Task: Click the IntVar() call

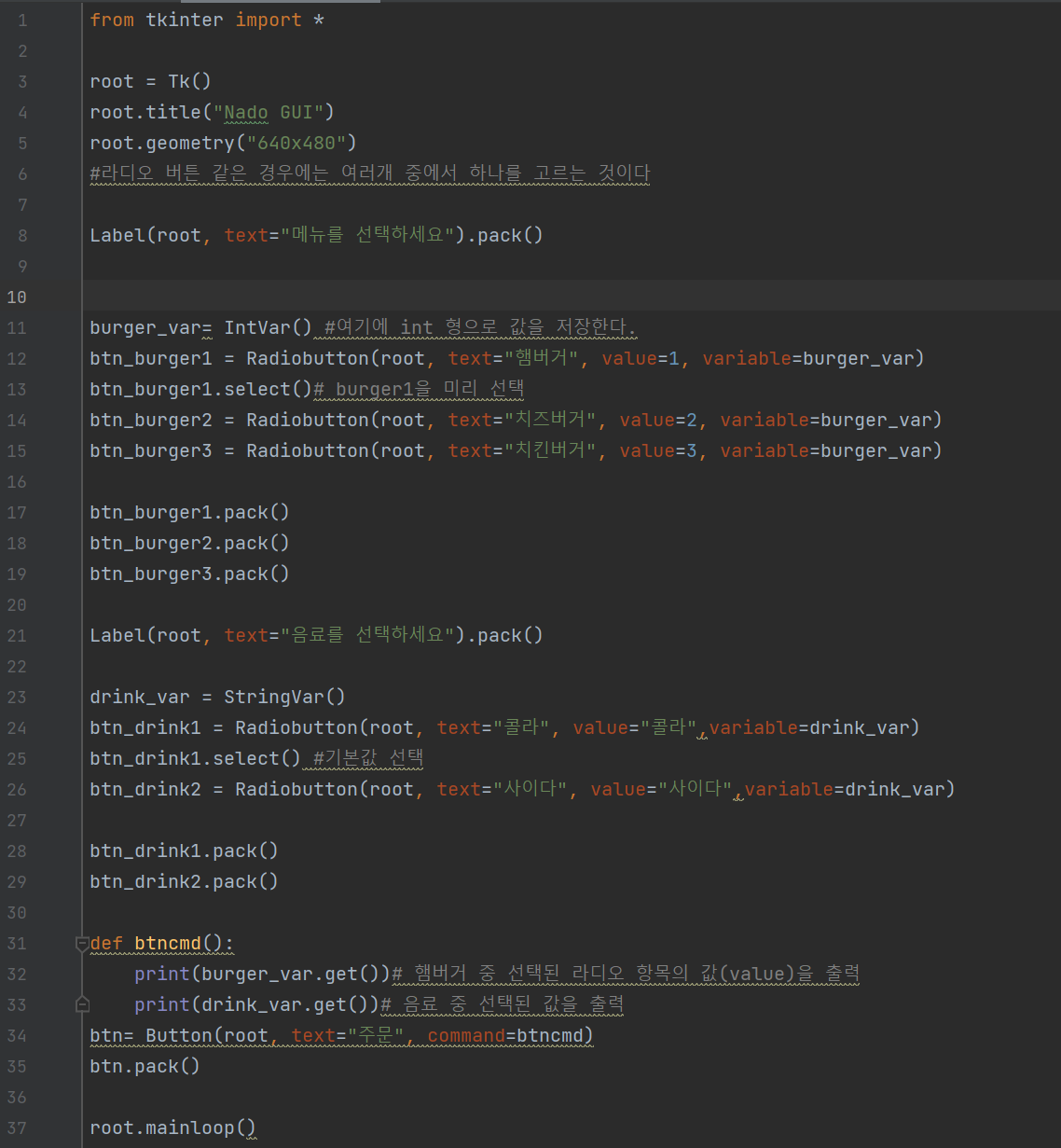Action: [x=268, y=327]
